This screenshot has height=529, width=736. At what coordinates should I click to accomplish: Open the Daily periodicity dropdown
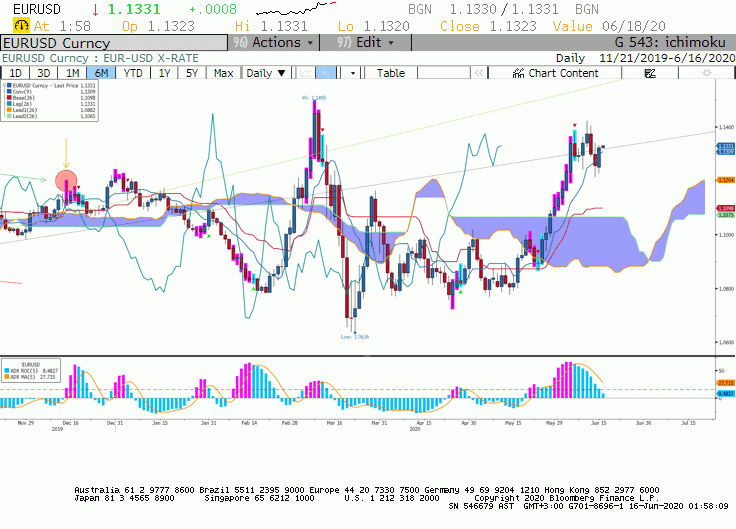coord(266,73)
